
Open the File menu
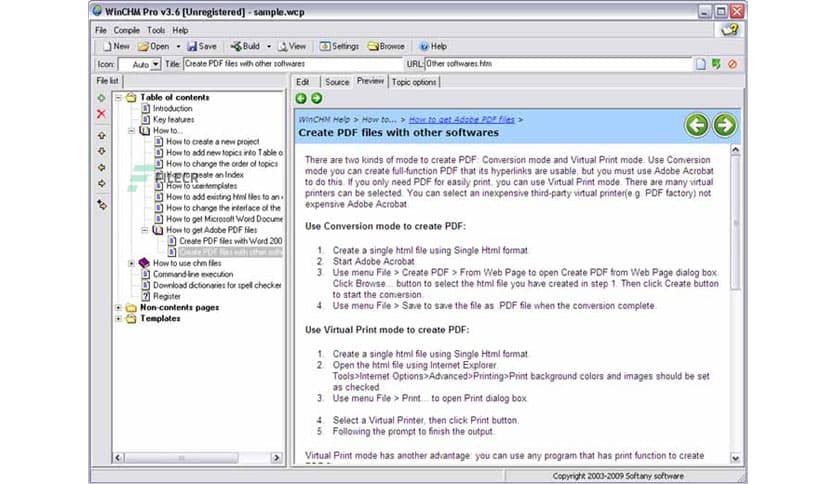[x=101, y=30]
